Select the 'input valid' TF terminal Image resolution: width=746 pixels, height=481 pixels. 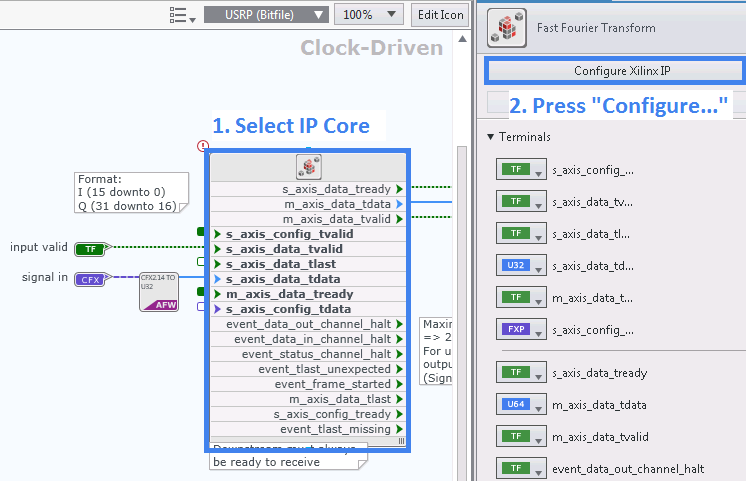point(90,248)
